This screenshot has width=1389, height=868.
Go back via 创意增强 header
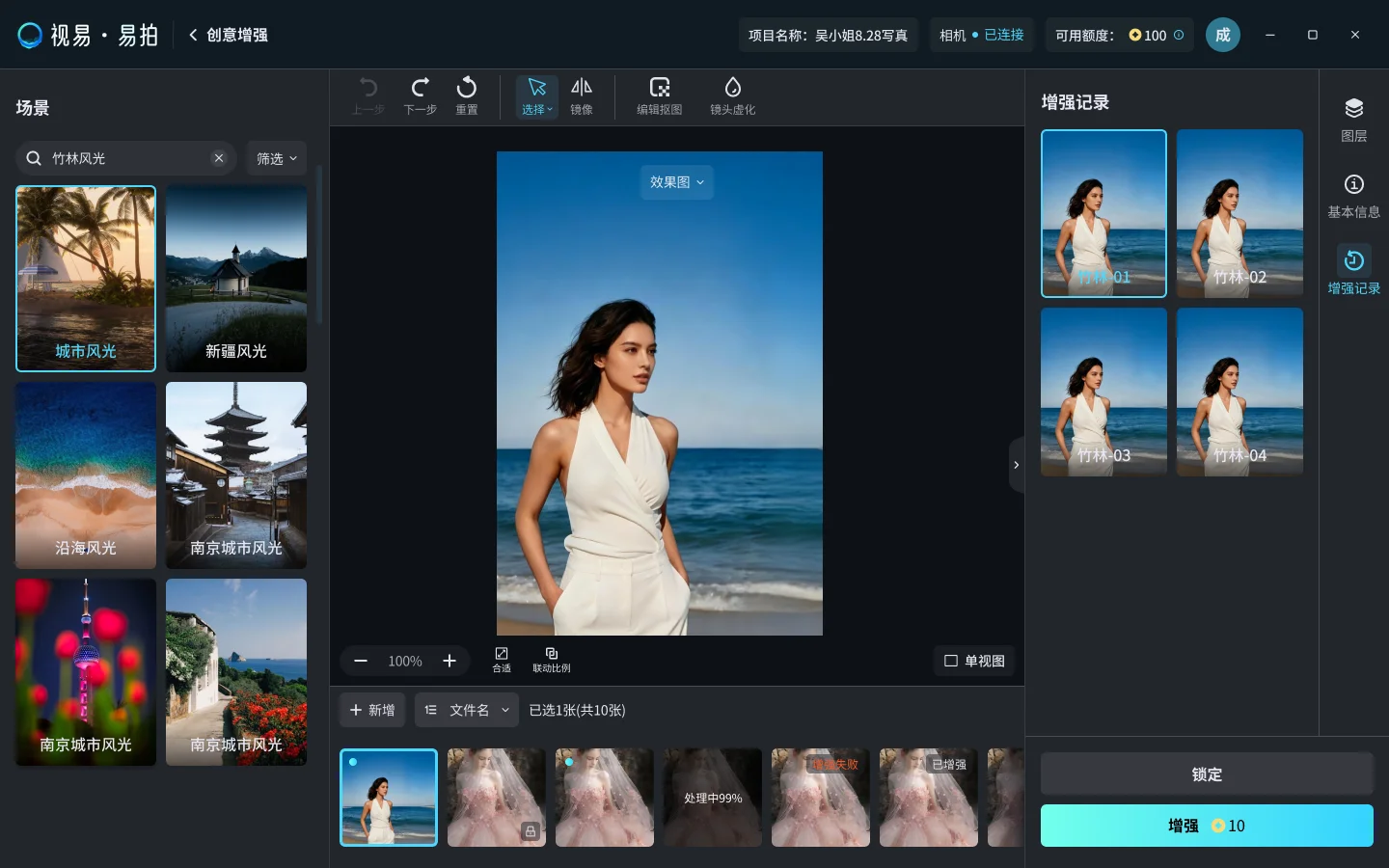click(229, 35)
